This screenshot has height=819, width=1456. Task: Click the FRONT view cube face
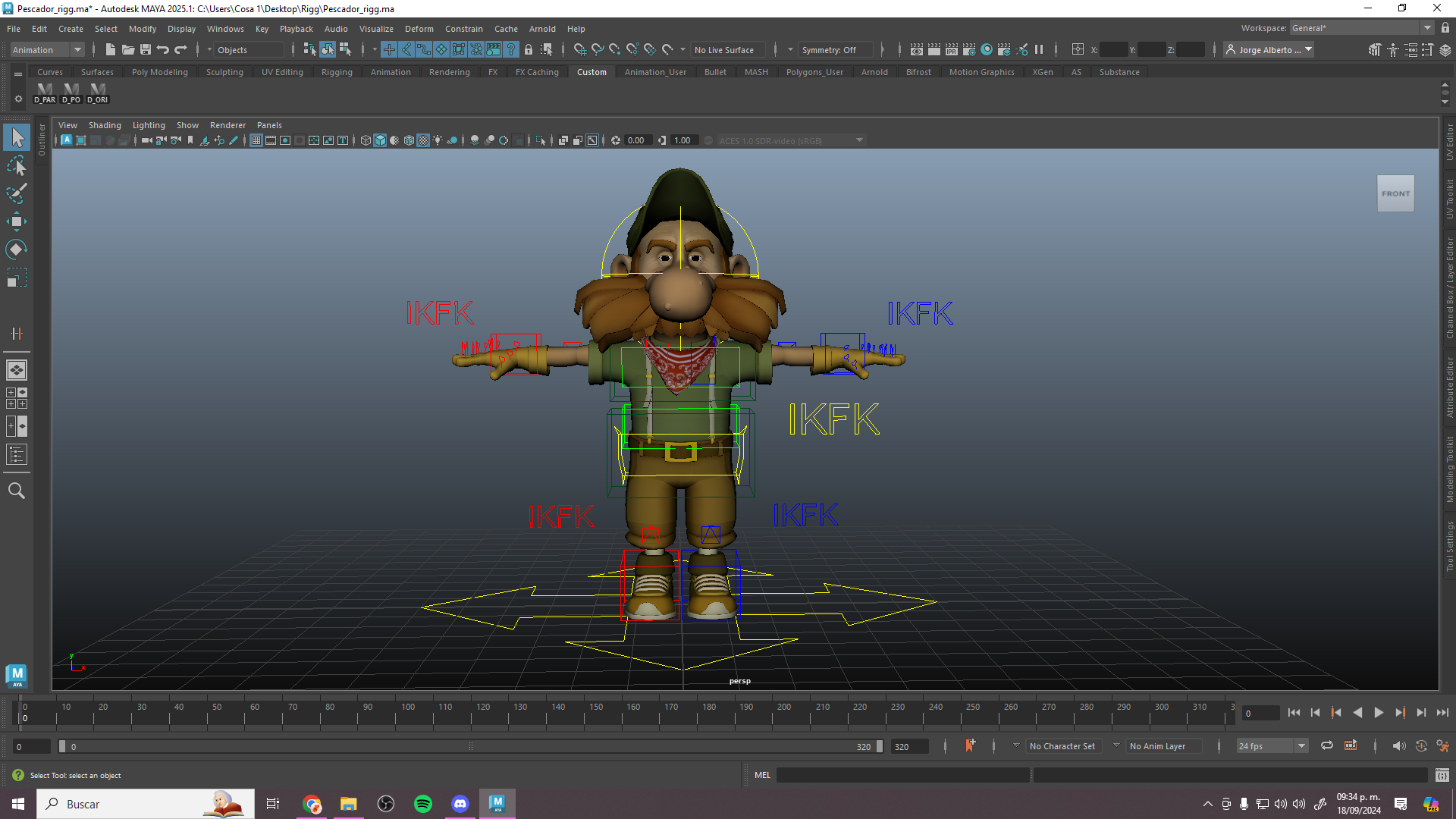tap(1395, 193)
